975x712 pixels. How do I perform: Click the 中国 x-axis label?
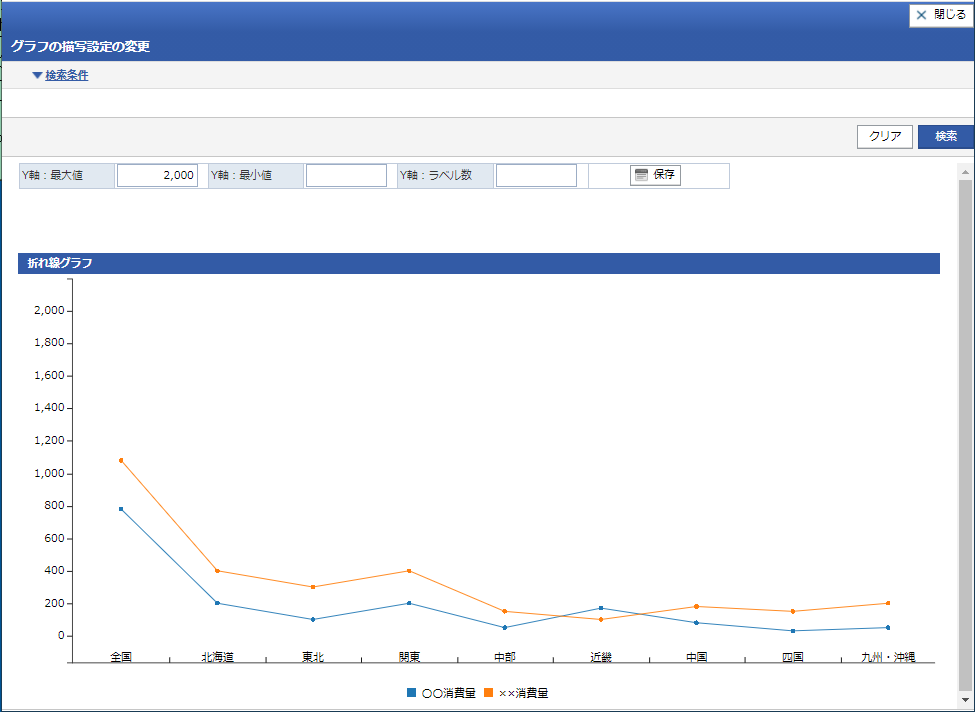pos(696,657)
